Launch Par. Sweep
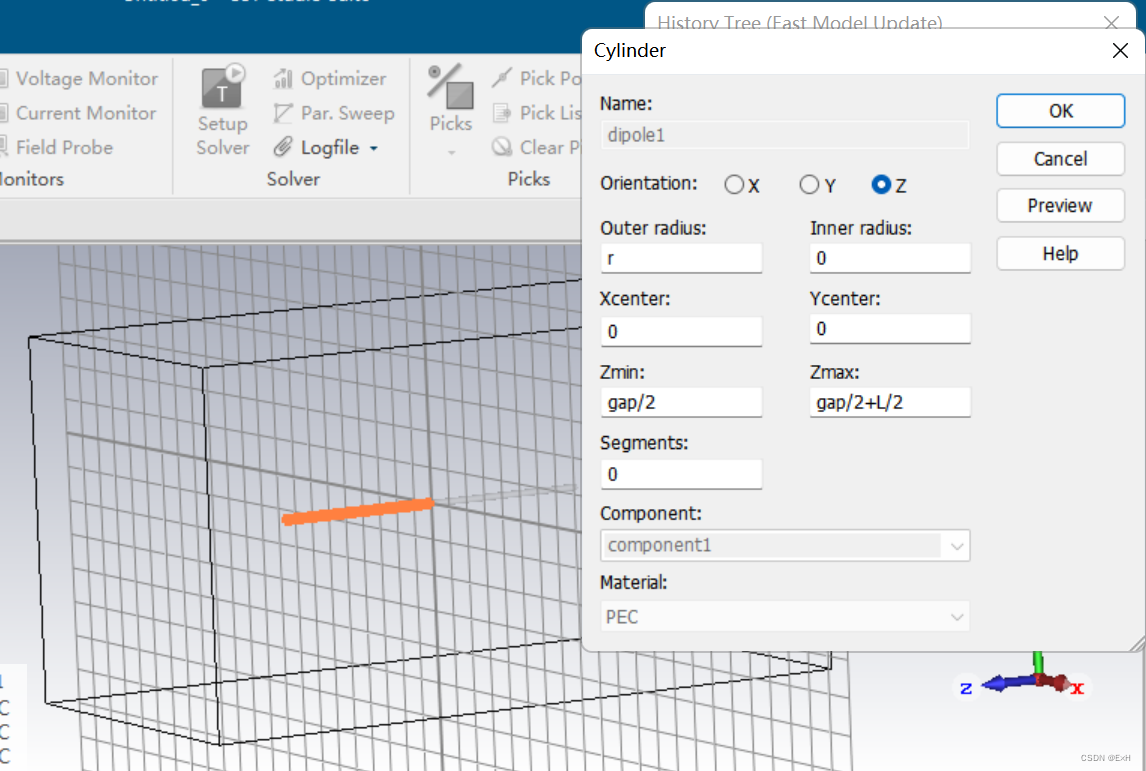The height and width of the screenshot is (771, 1146). (334, 113)
